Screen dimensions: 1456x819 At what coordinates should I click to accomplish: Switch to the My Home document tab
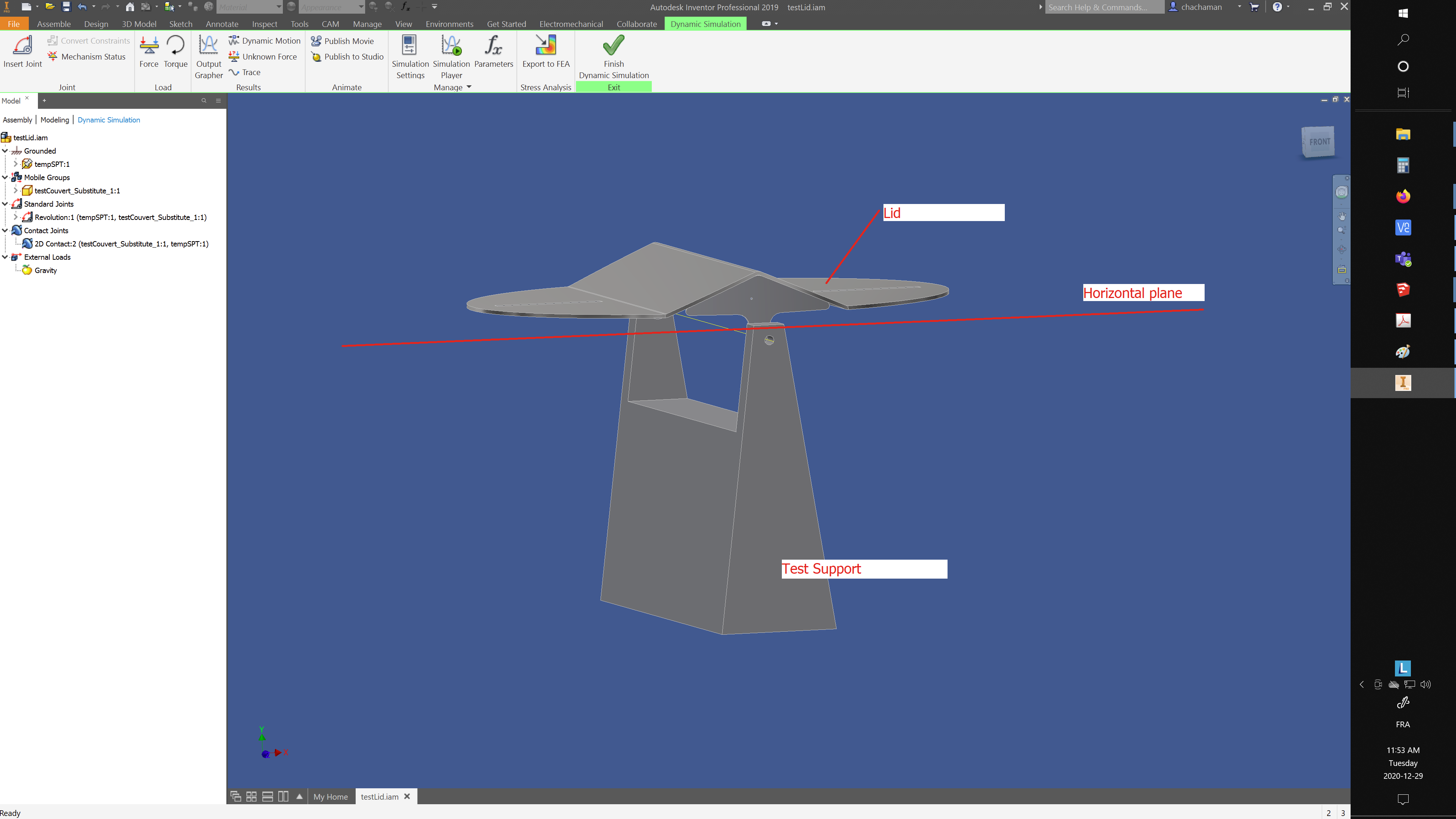point(331,796)
